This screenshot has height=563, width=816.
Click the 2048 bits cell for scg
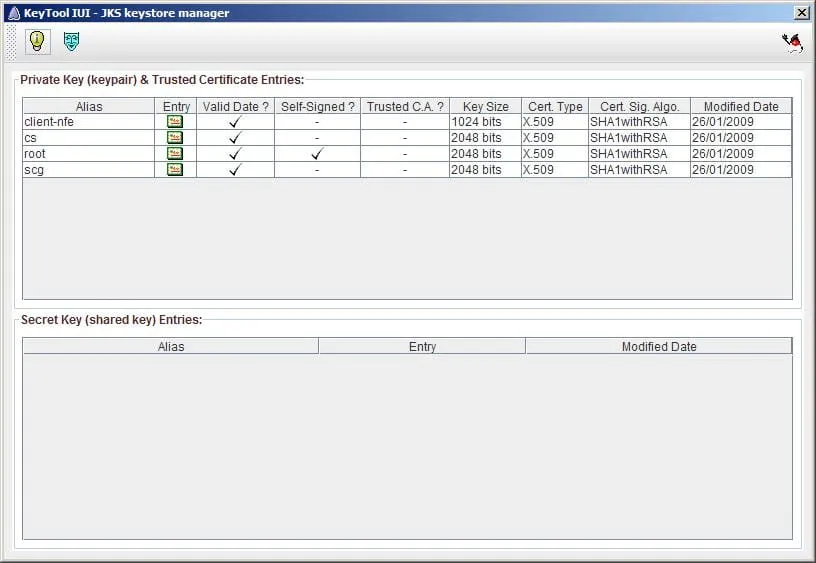485,170
